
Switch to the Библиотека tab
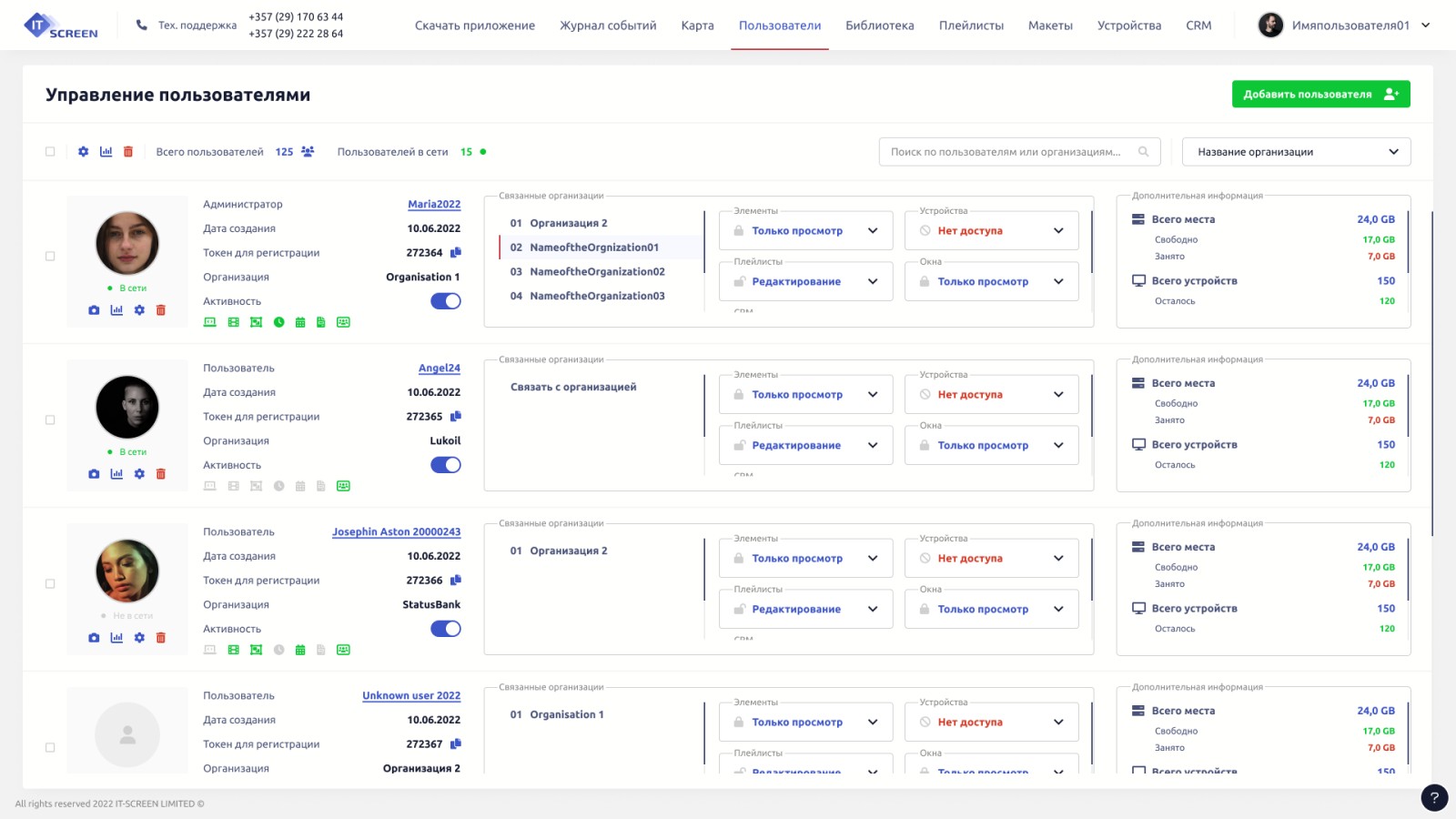[879, 25]
